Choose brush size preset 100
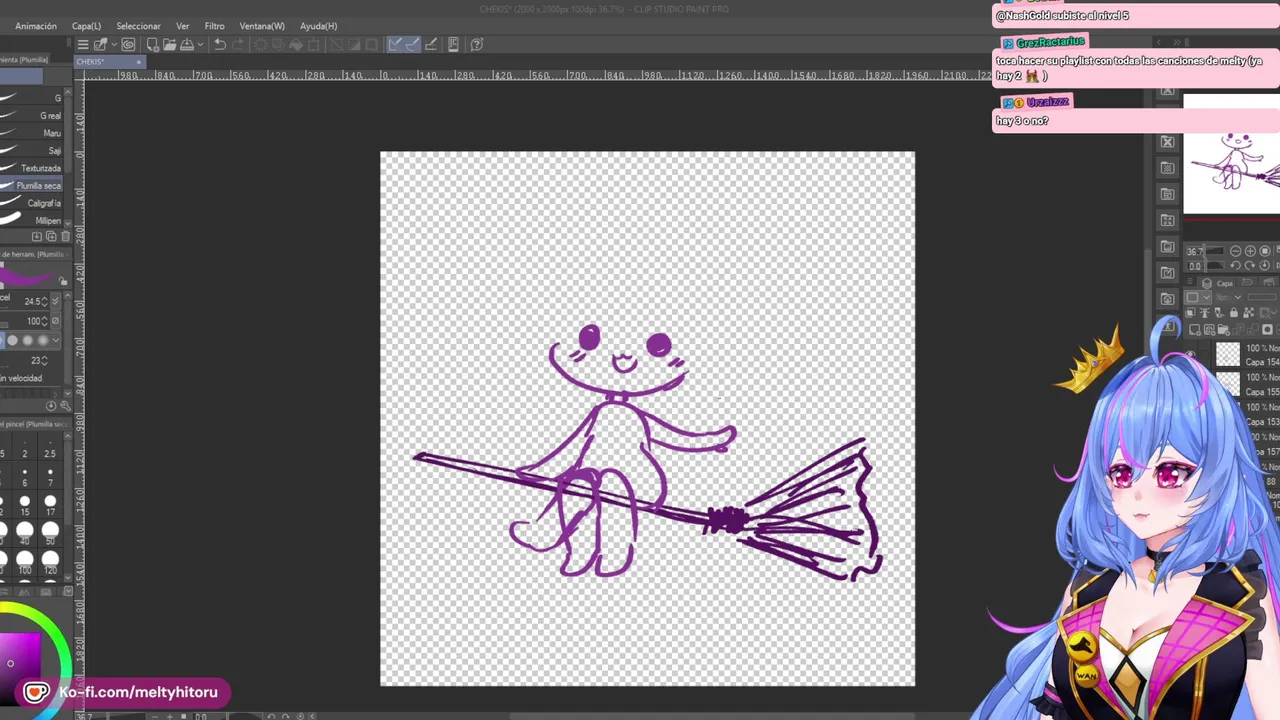 click(x=24, y=563)
